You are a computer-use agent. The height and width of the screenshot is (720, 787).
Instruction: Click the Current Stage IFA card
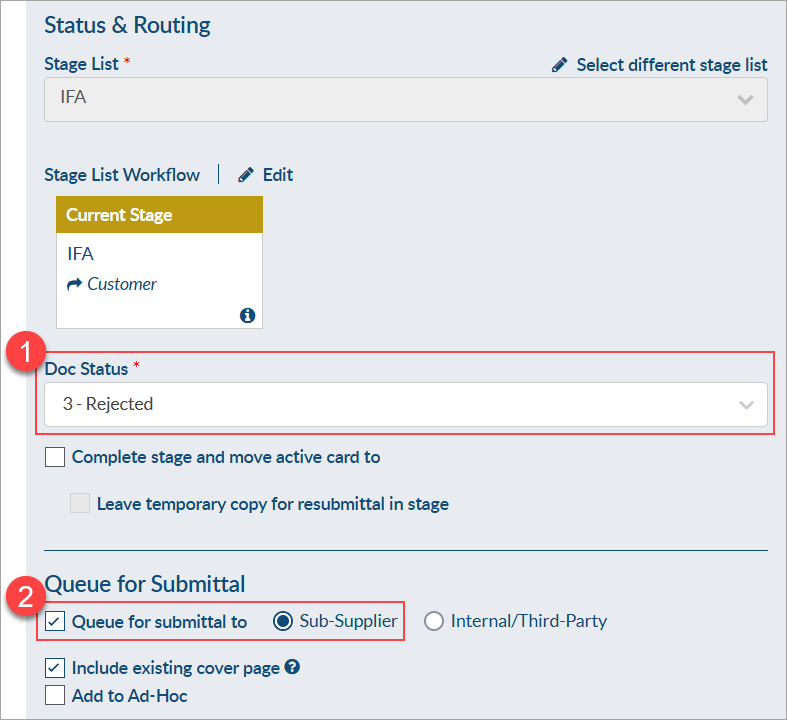[x=159, y=262]
